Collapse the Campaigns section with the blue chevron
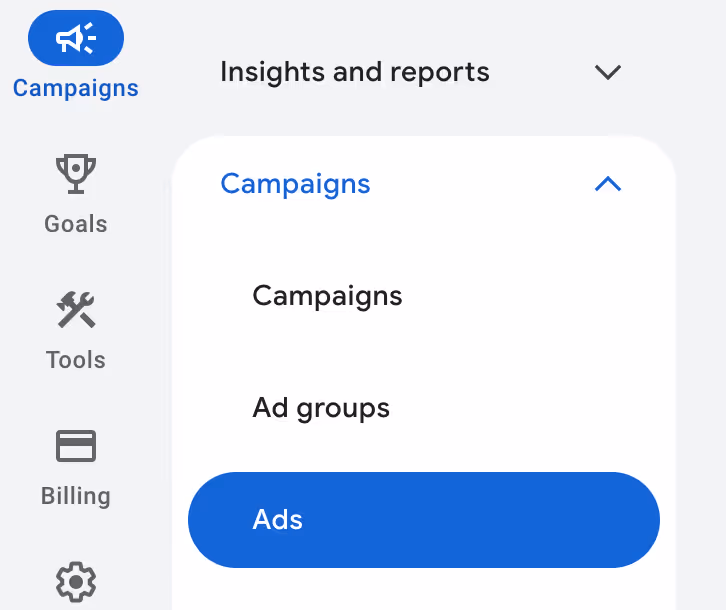 [607, 184]
